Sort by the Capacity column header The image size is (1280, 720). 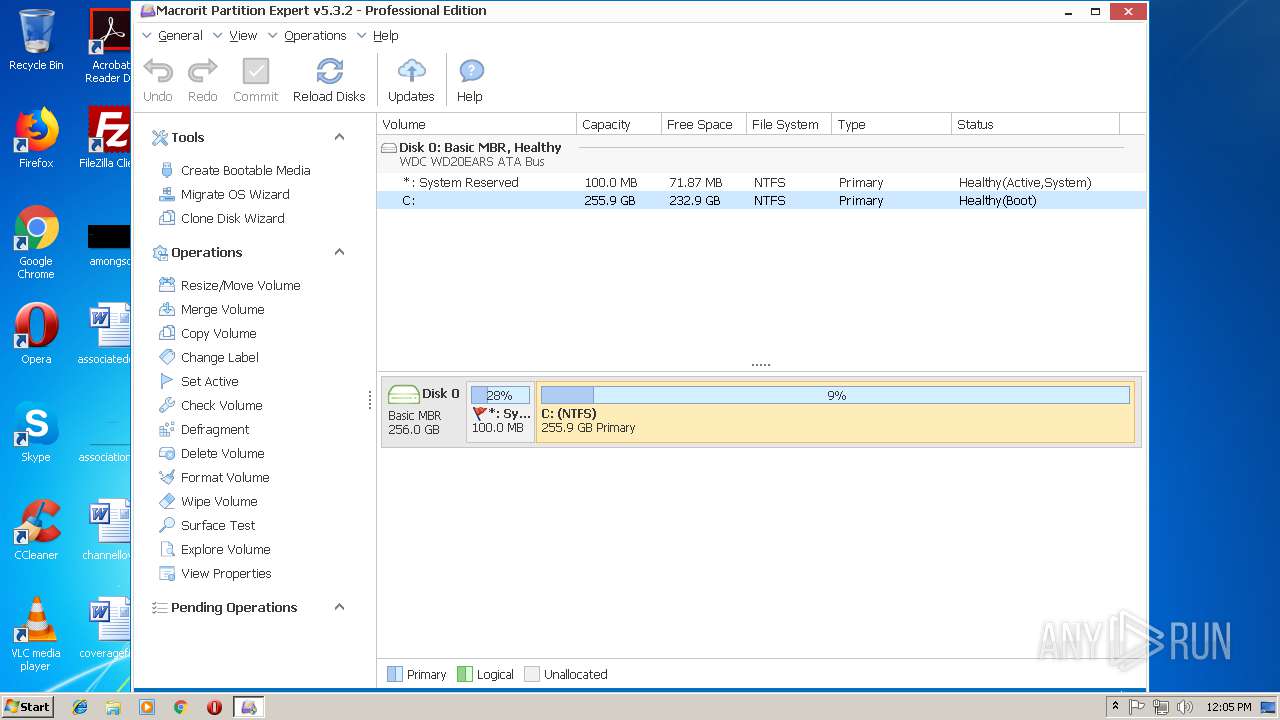(619, 124)
